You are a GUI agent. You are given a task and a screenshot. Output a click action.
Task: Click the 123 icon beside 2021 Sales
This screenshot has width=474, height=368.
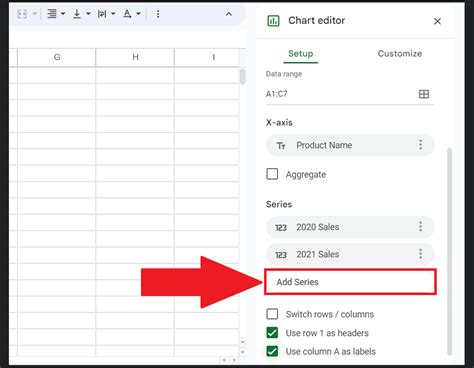[281, 255]
